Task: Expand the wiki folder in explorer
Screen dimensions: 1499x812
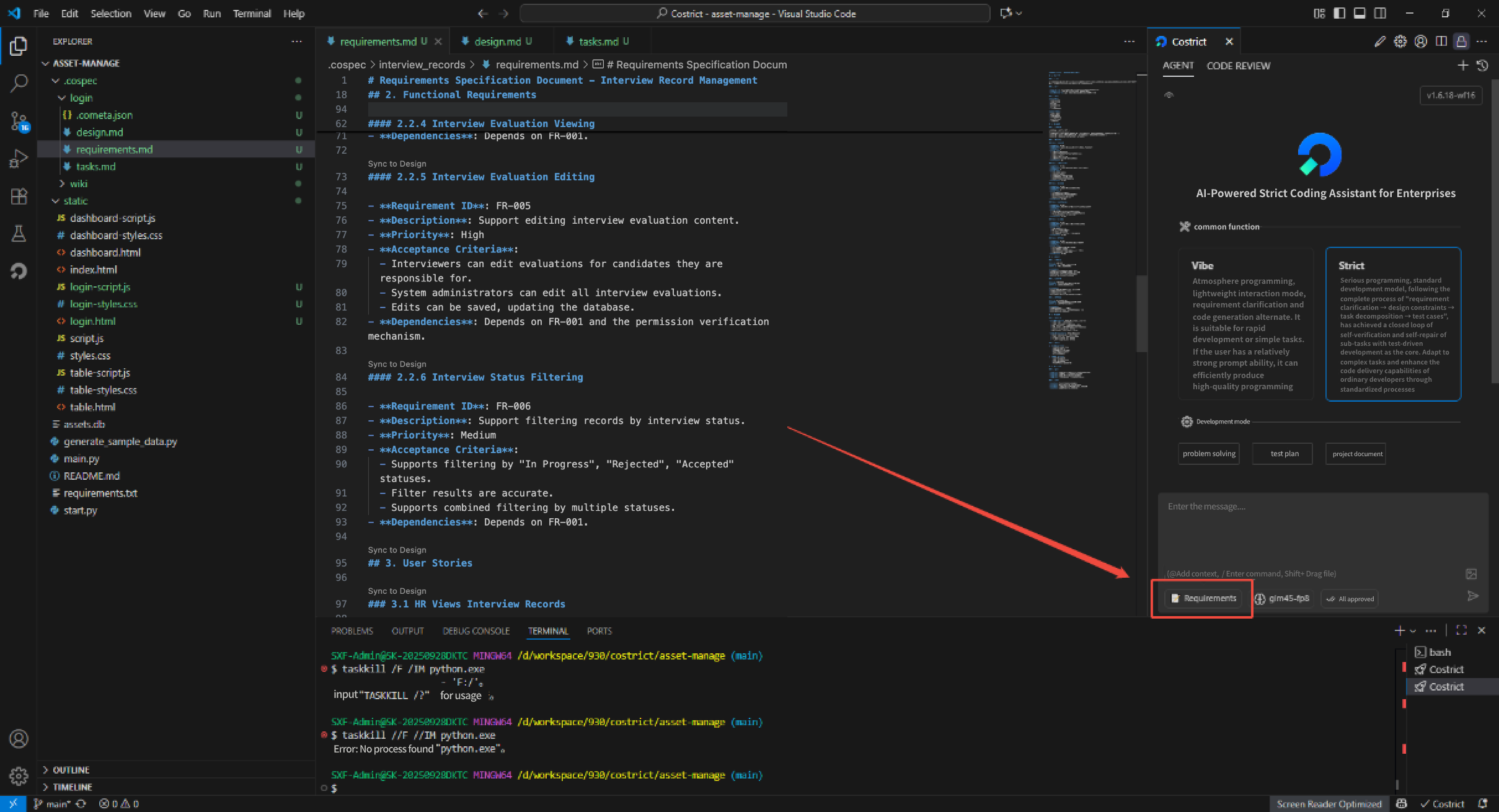Action: click(x=78, y=183)
